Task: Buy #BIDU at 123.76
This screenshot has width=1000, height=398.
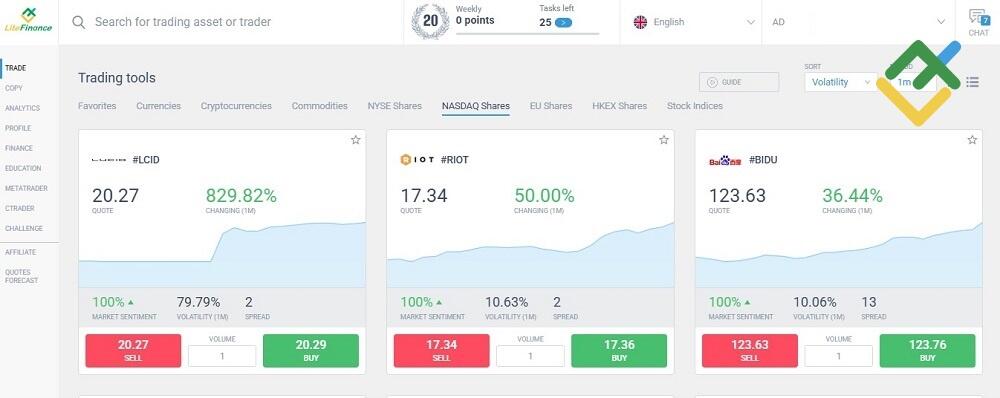Action: tap(927, 351)
